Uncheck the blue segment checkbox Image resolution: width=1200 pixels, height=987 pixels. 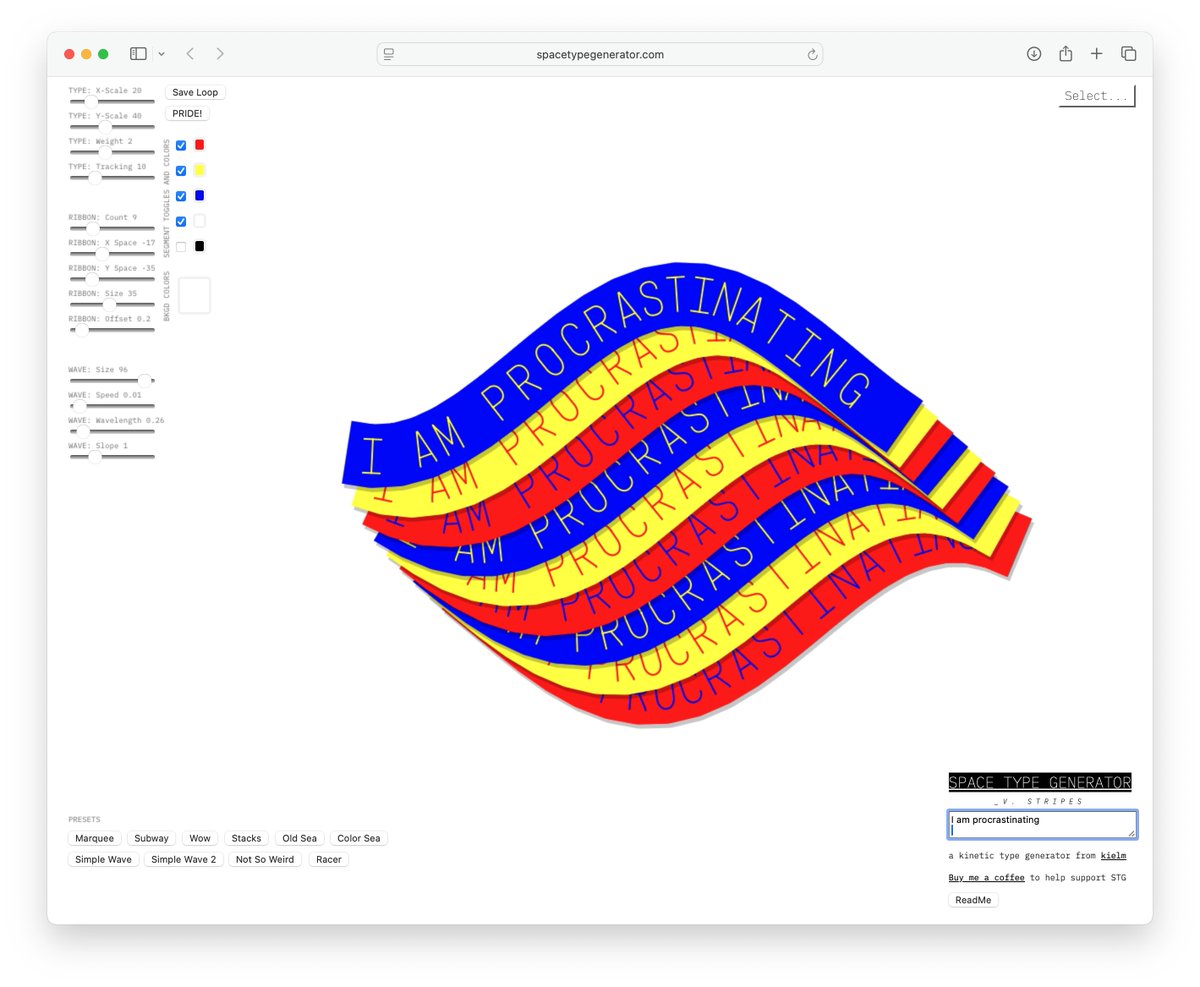coord(181,196)
